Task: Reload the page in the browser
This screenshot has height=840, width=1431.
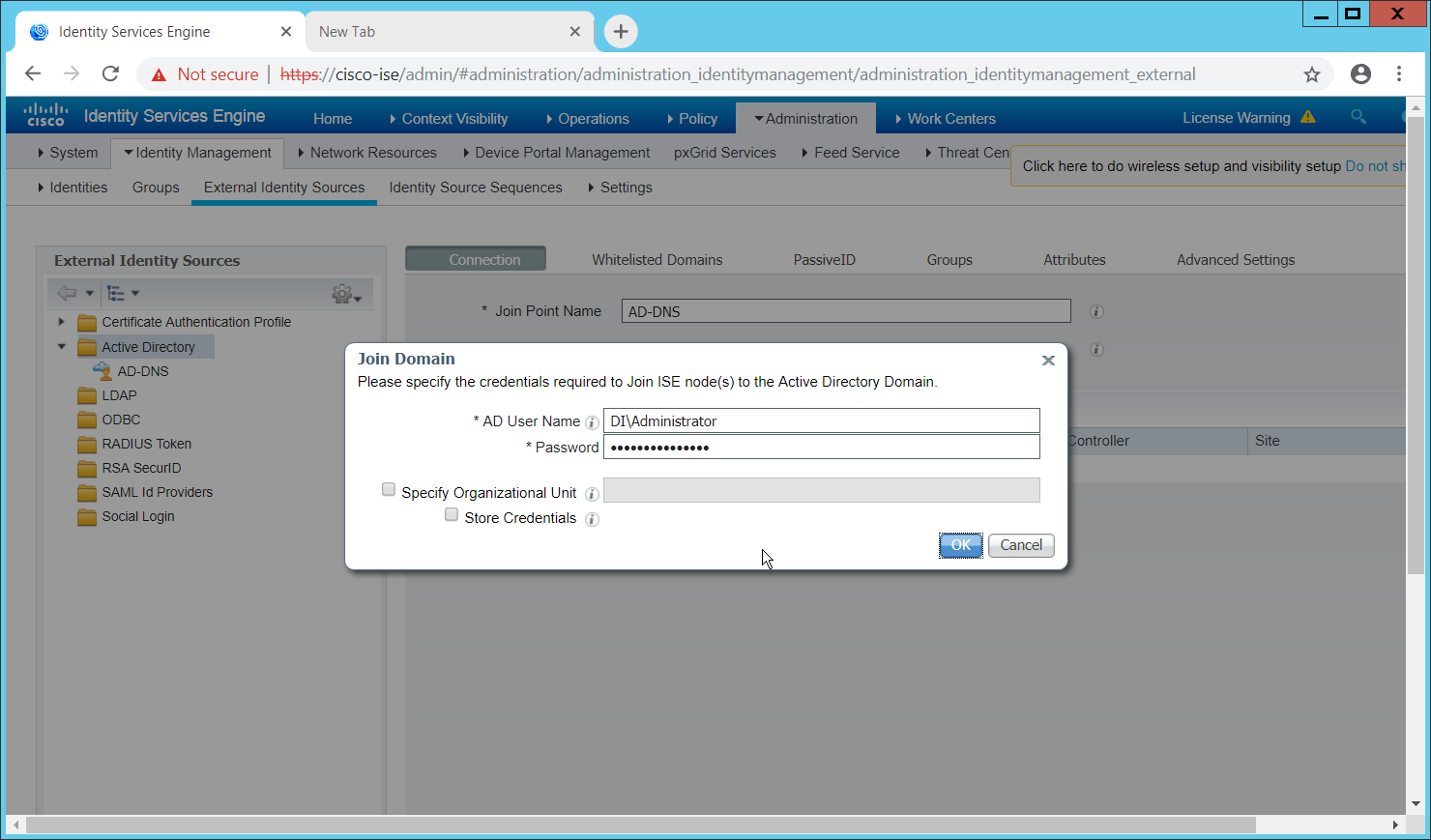Action: 110,74
